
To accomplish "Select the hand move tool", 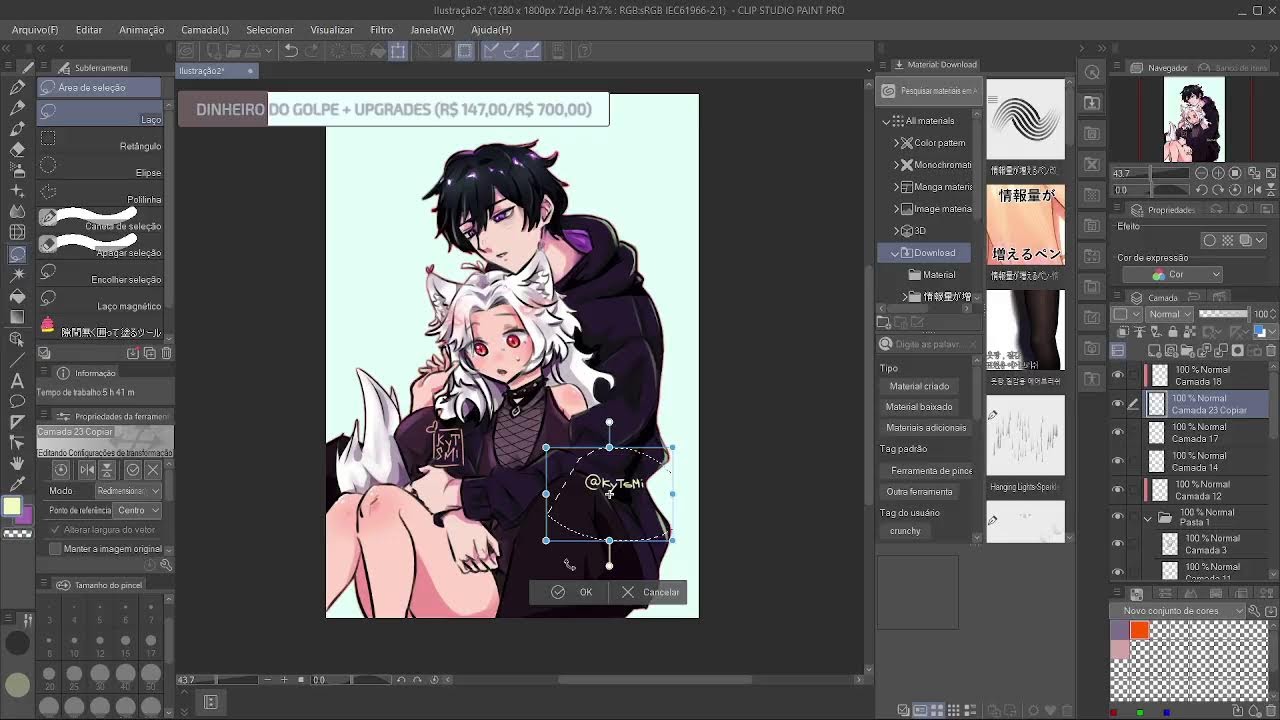I will (x=17, y=463).
